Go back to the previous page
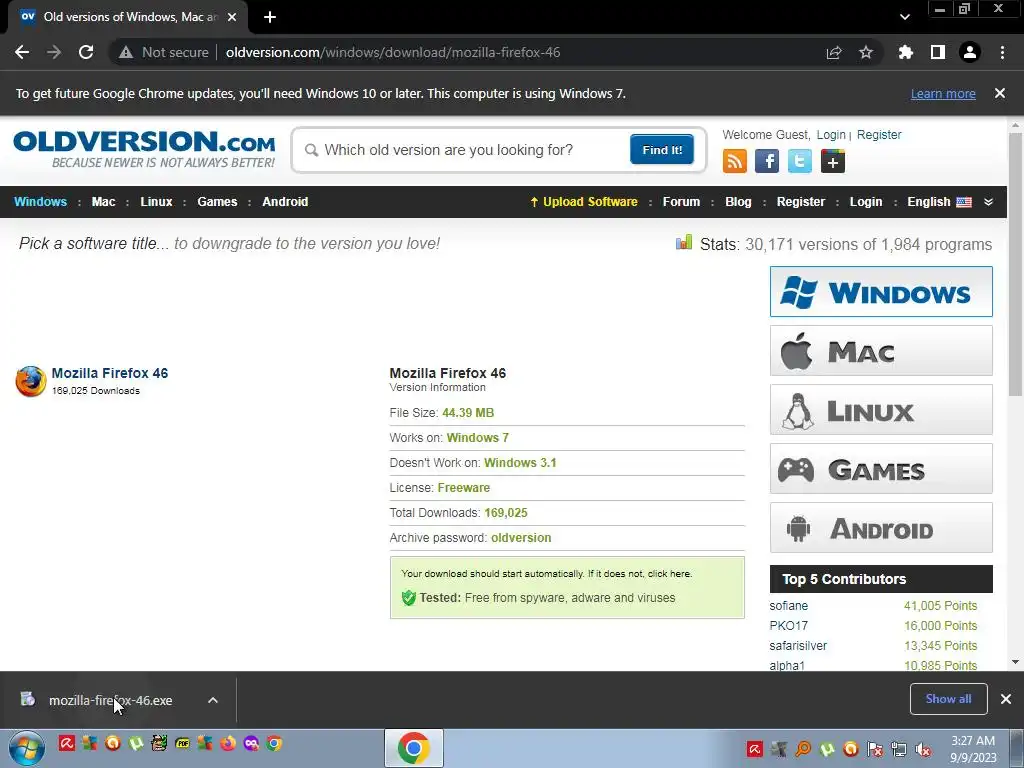This screenshot has width=1024, height=768. point(22,52)
